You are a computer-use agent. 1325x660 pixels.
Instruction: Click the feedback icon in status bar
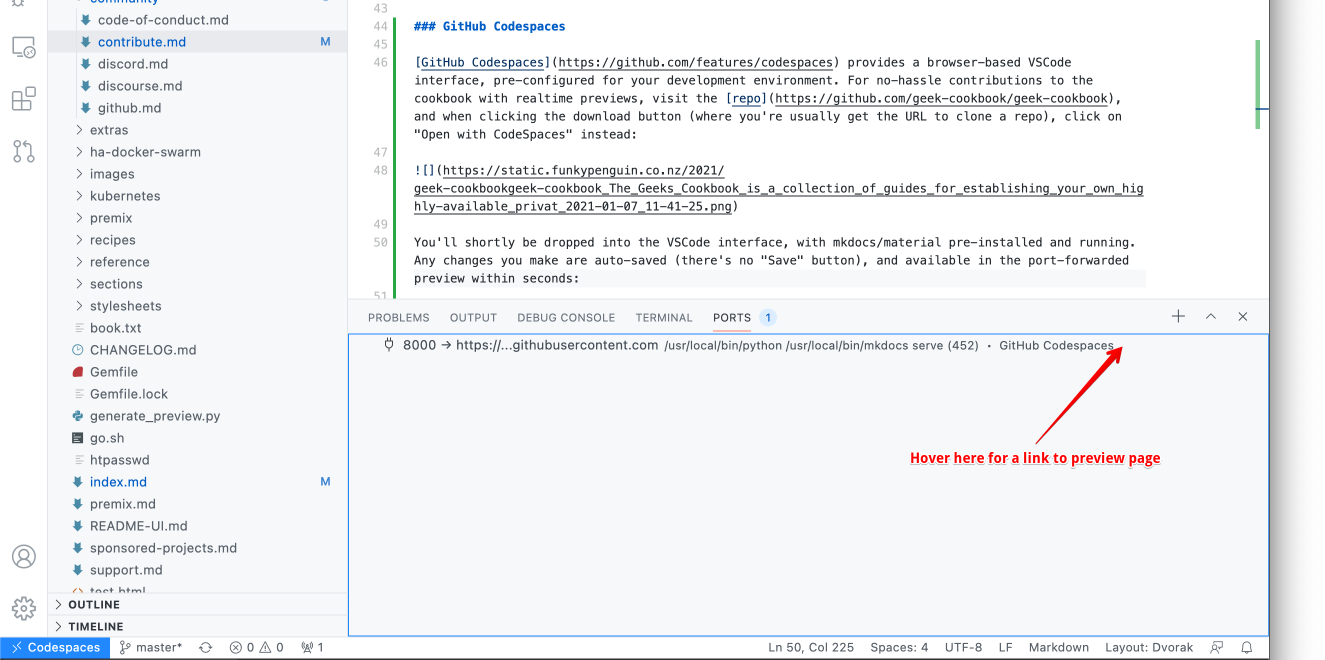point(1217,648)
